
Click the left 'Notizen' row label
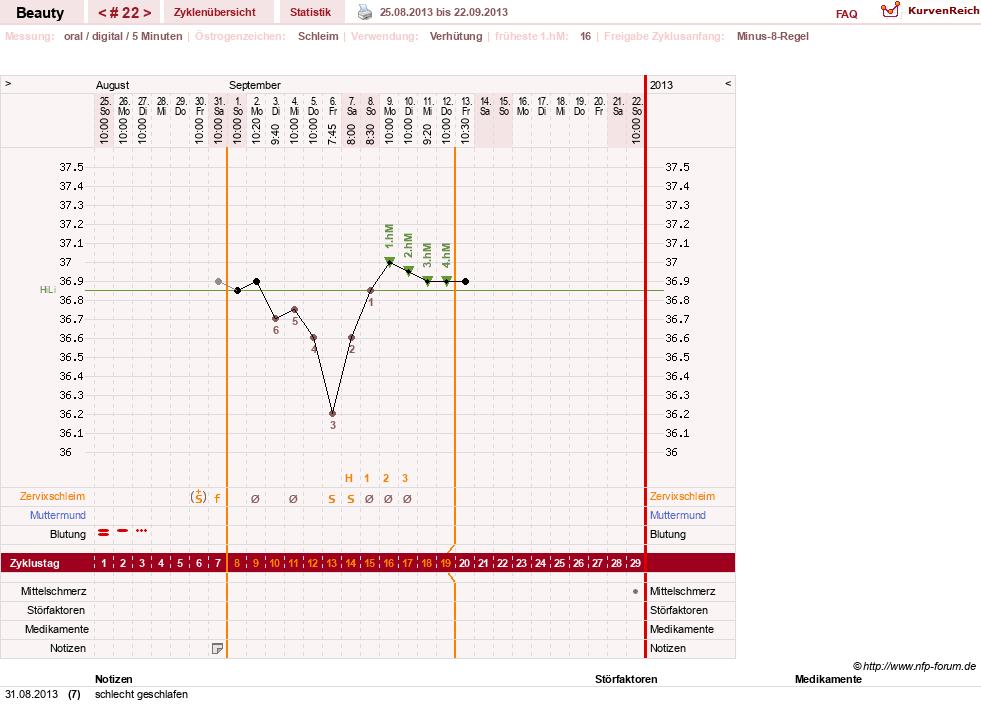(68, 649)
